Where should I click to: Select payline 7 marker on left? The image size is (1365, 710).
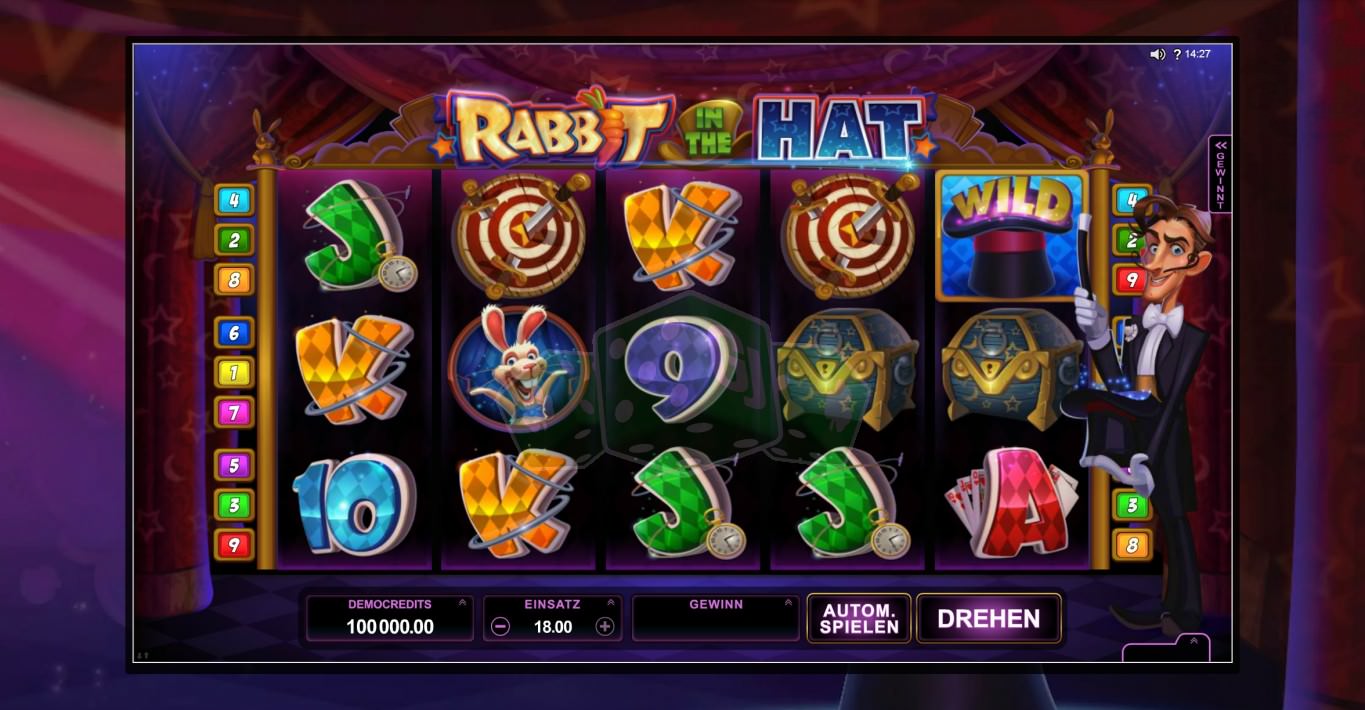(234, 412)
